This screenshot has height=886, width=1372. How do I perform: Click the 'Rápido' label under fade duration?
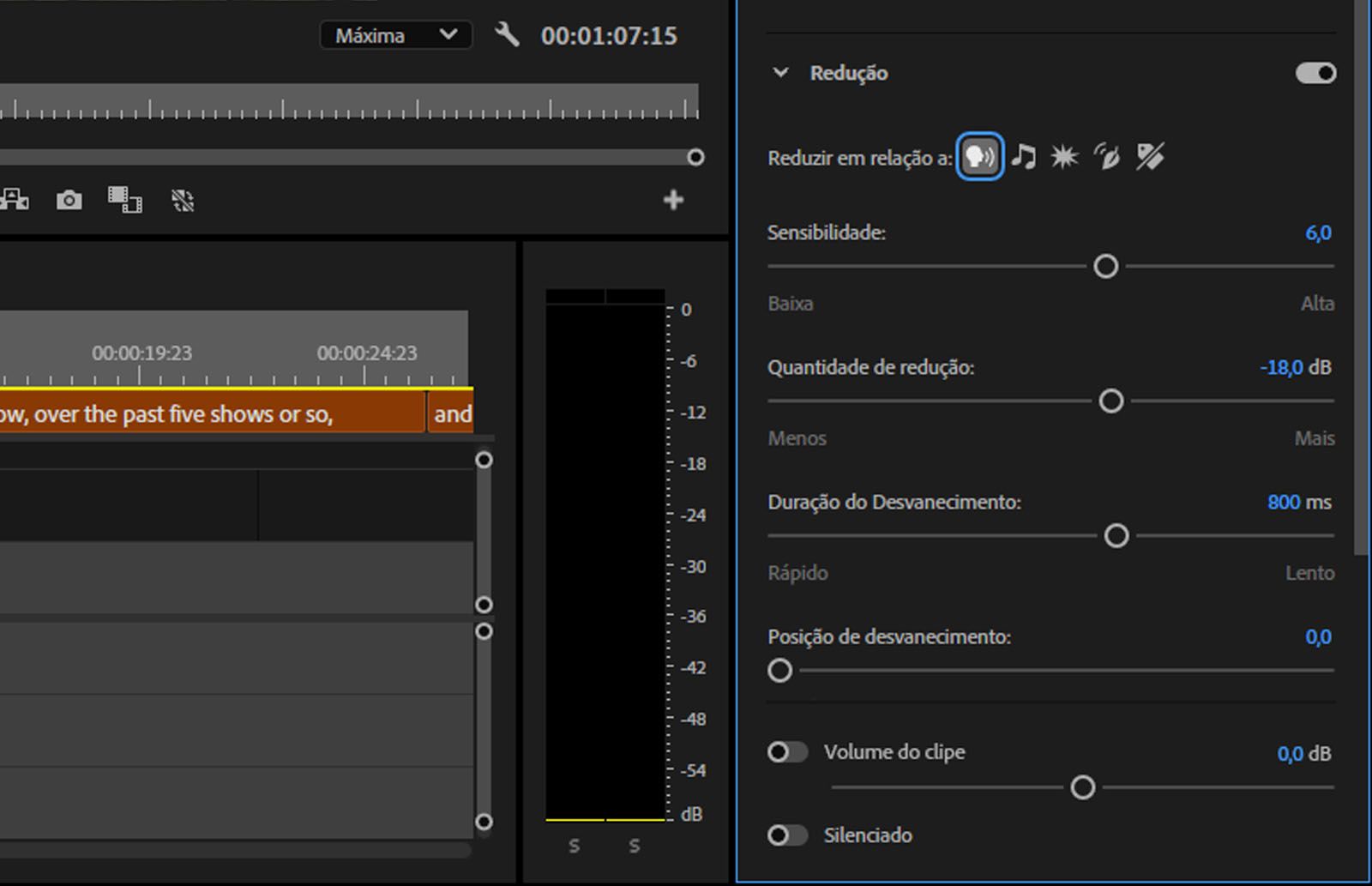point(798,573)
